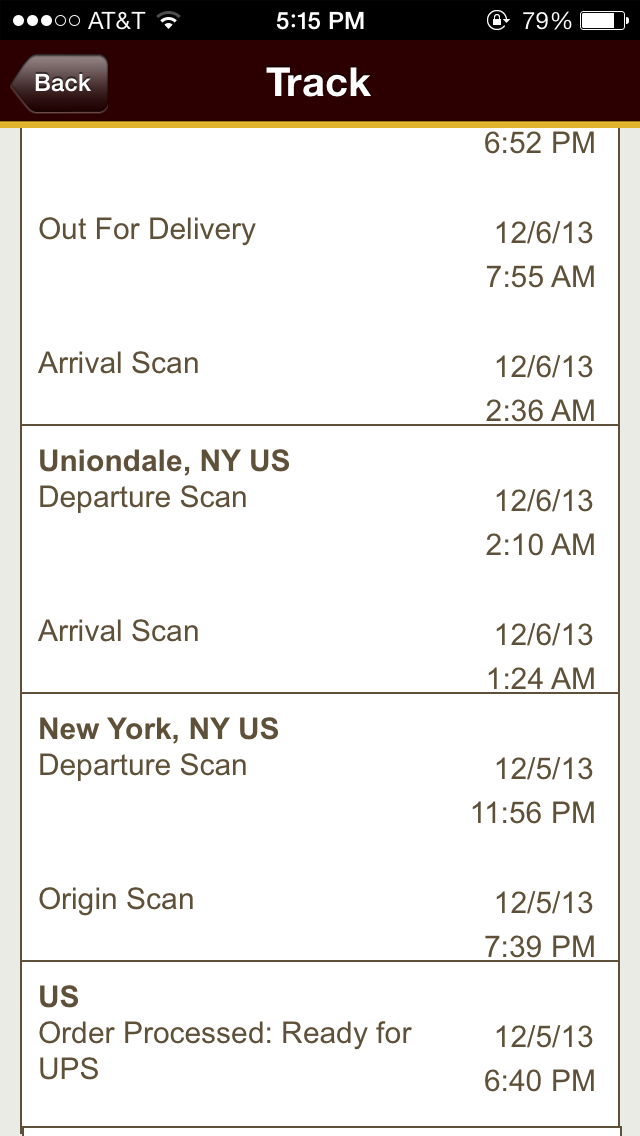Viewport: 640px width, 1136px height.
Task: Select the Departure Scan at 2:10 AM
Action: point(143,497)
